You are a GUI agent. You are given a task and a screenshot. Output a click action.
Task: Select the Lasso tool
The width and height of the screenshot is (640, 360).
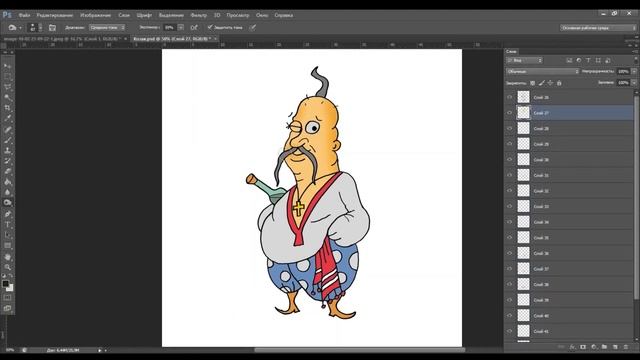pos(7,87)
